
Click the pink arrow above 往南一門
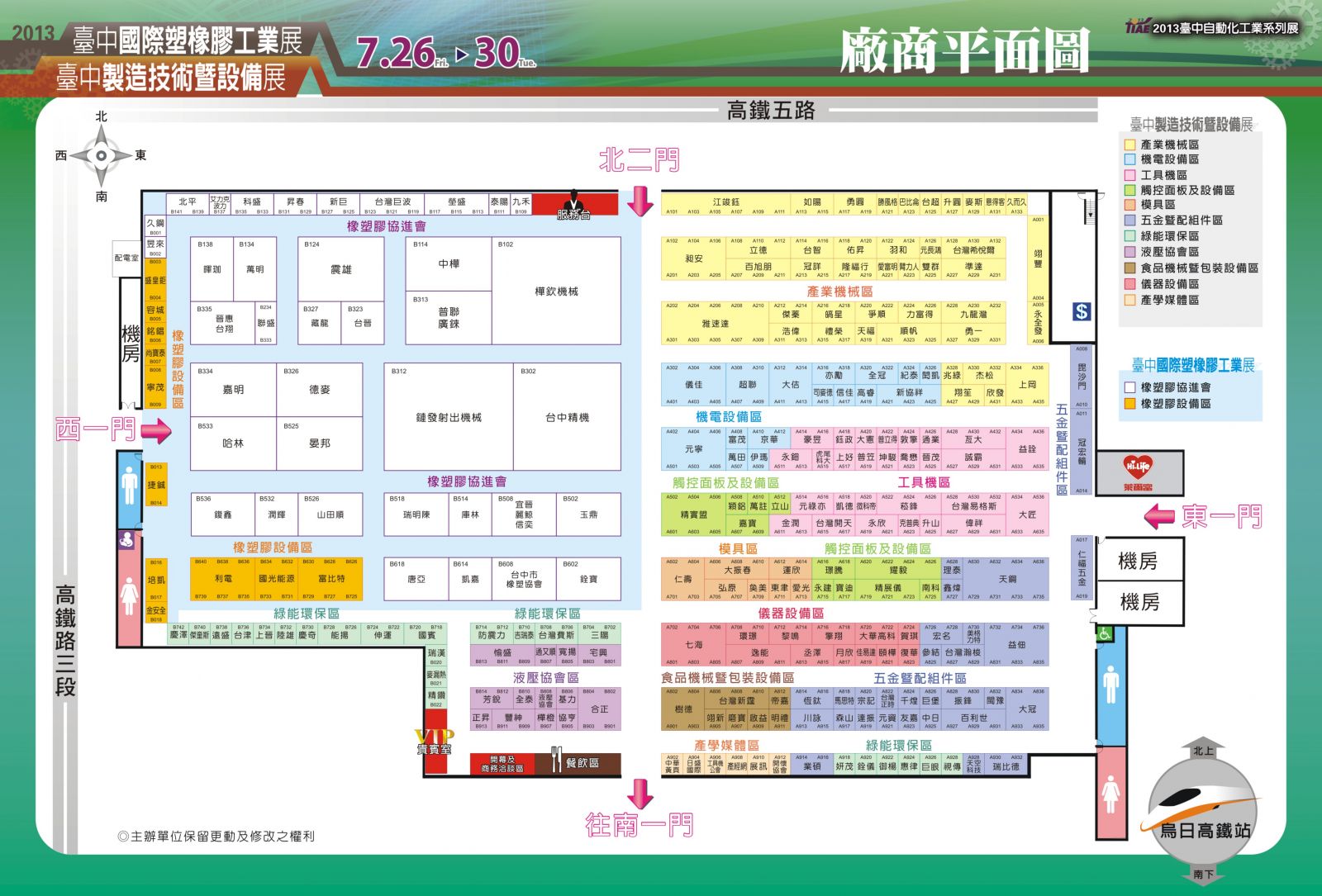click(x=640, y=794)
